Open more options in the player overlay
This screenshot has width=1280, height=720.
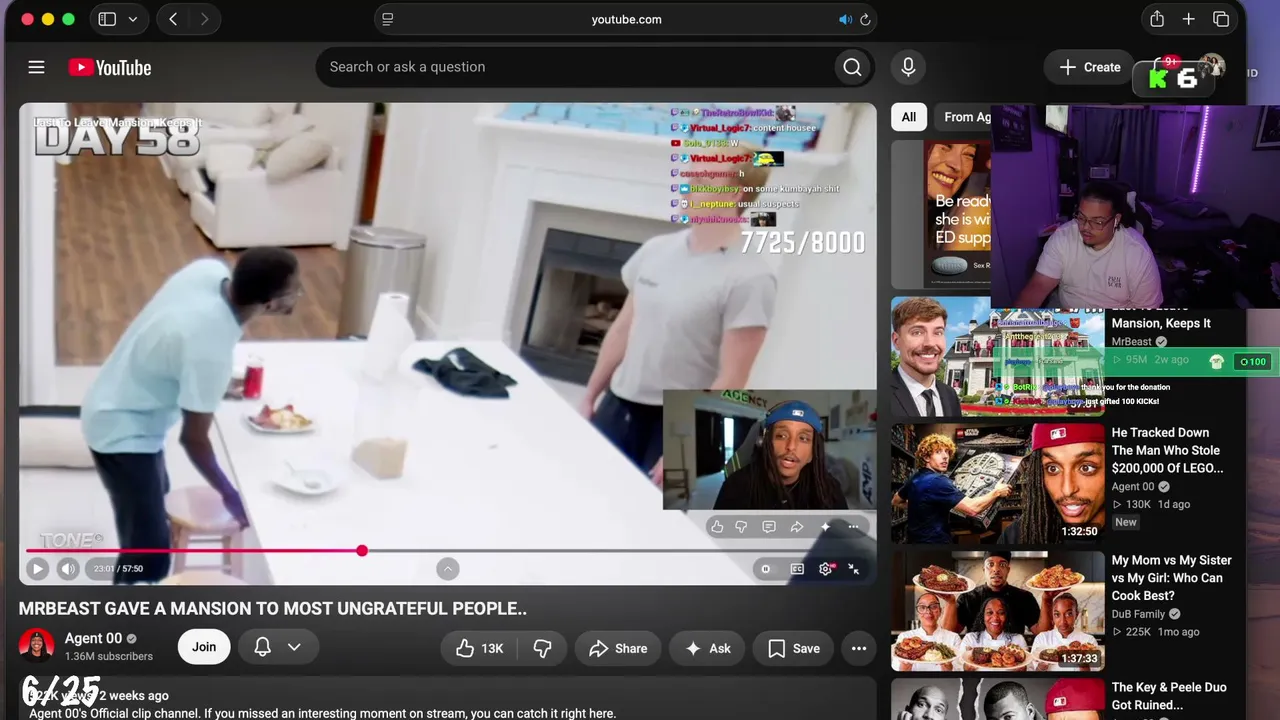[x=853, y=527]
